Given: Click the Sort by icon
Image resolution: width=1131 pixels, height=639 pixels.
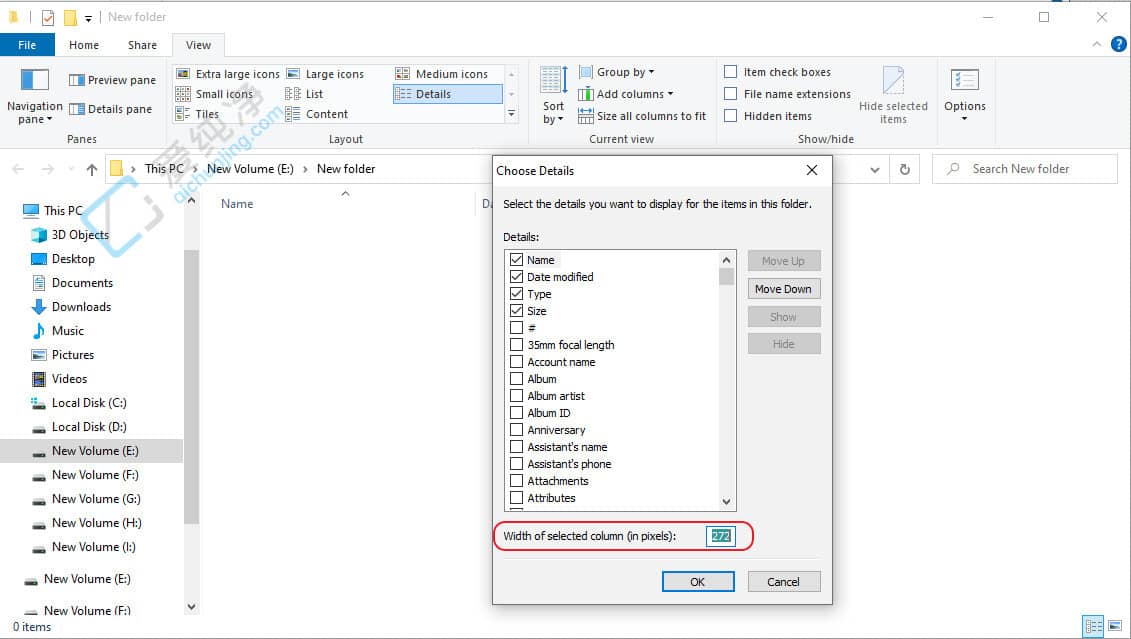Looking at the screenshot, I should [553, 81].
